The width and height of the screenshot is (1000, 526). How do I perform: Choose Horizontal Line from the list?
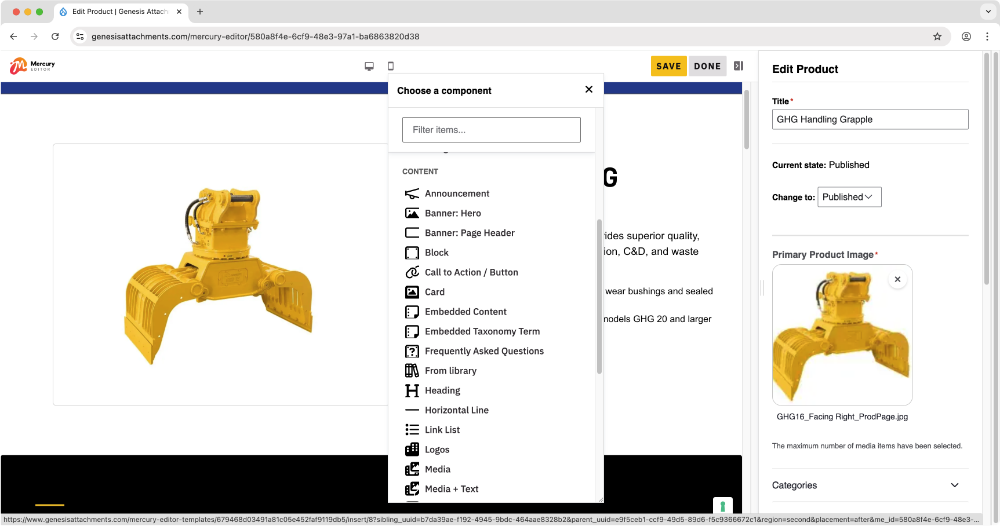pos(456,410)
